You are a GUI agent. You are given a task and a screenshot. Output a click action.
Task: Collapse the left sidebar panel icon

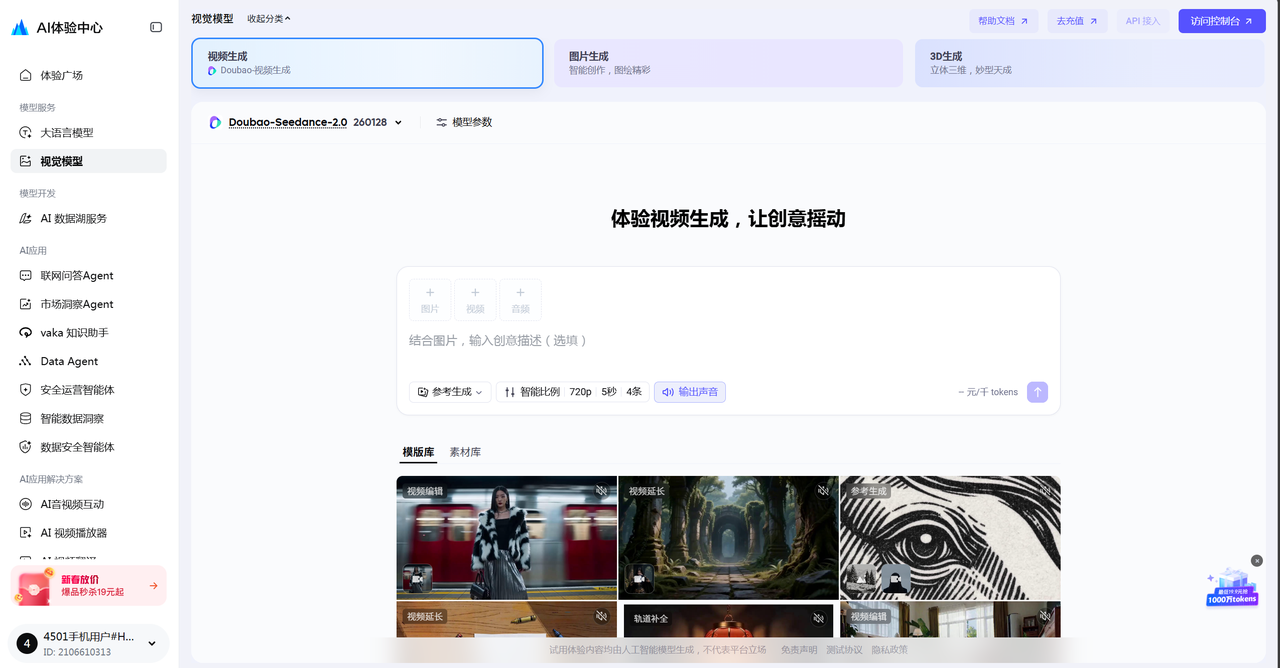(x=156, y=27)
